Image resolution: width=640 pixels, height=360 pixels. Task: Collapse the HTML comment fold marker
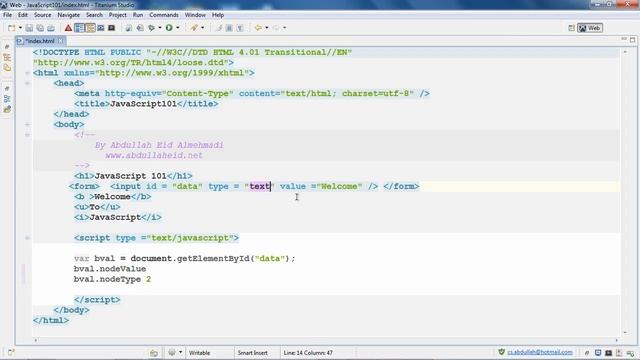[x=27, y=135]
